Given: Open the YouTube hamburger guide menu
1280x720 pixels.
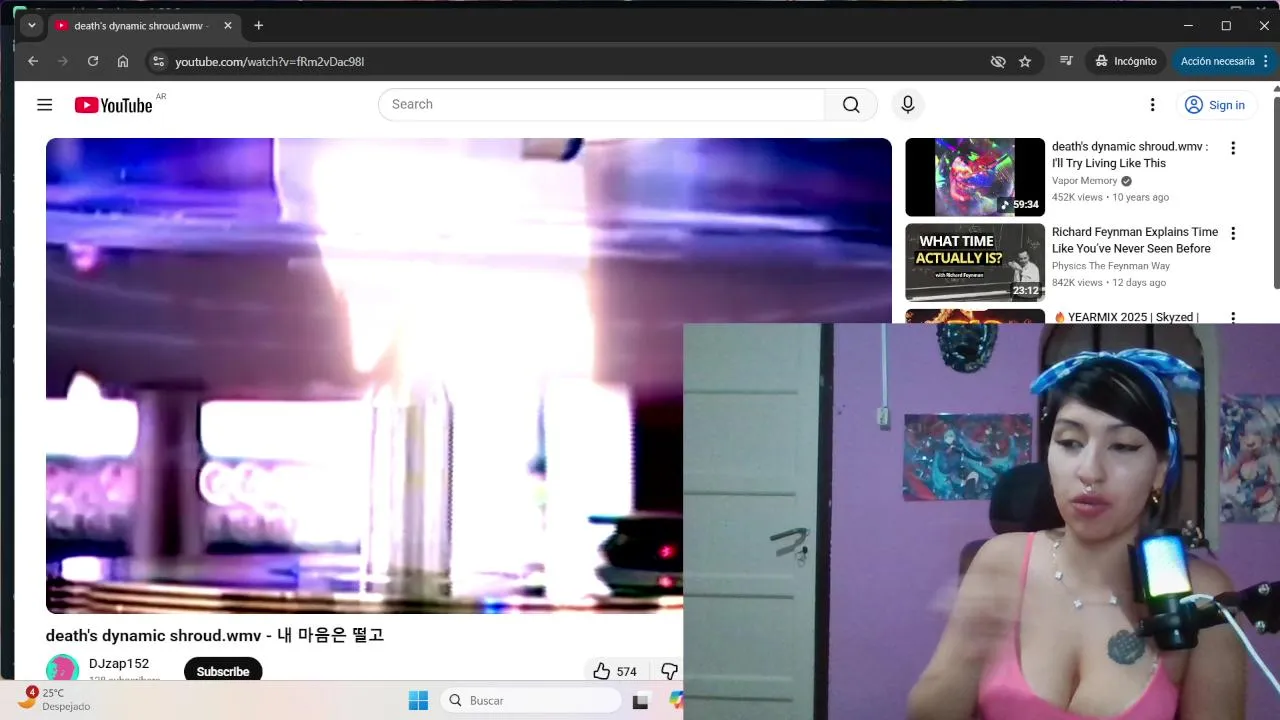Looking at the screenshot, I should [44, 105].
